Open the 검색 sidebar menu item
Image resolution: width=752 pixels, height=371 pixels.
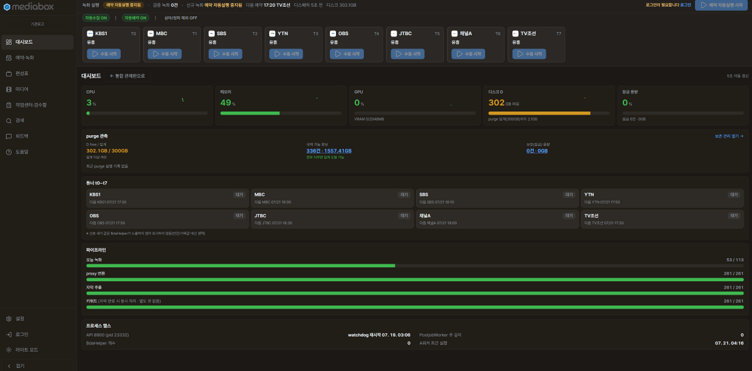(x=37, y=120)
